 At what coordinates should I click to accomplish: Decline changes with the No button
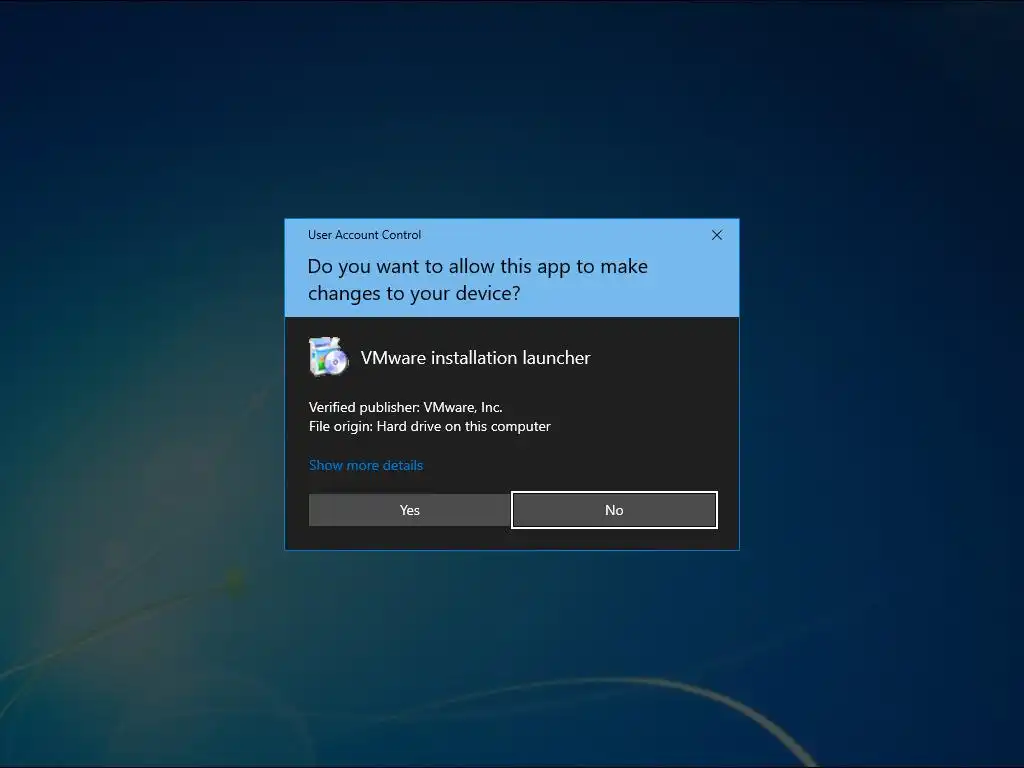tap(614, 510)
